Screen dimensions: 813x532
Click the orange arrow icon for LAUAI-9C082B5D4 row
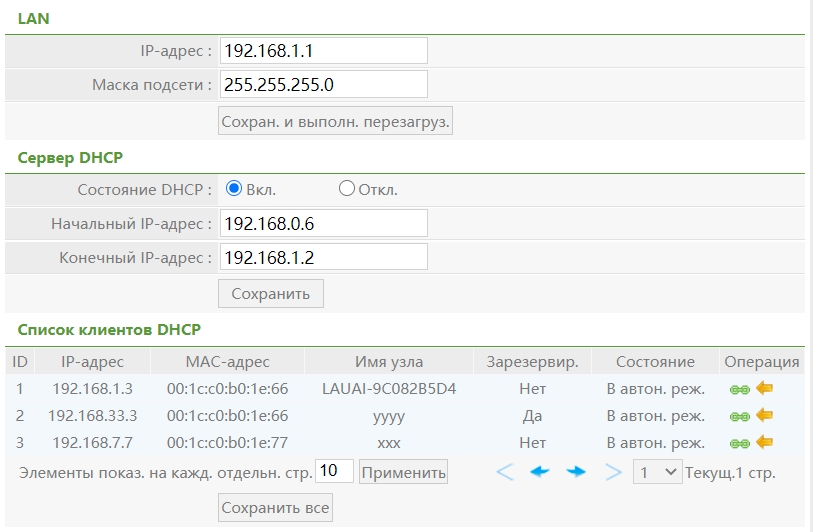(x=764, y=388)
